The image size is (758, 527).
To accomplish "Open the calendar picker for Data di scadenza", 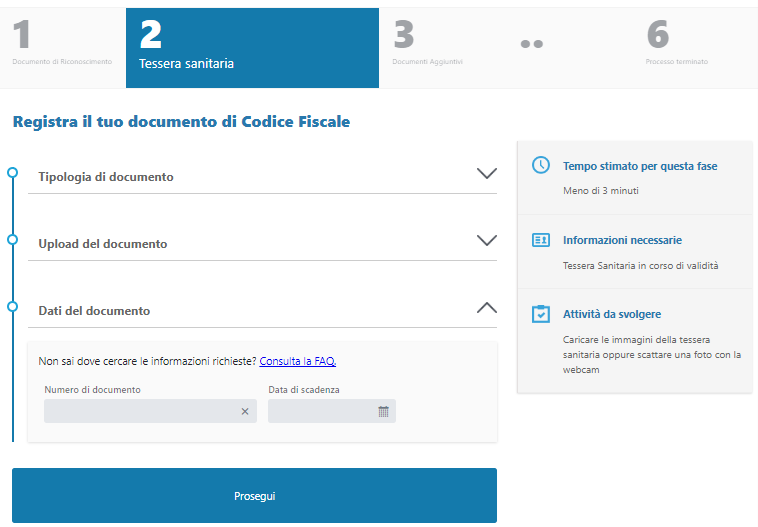I will pyautogui.click(x=383, y=411).
